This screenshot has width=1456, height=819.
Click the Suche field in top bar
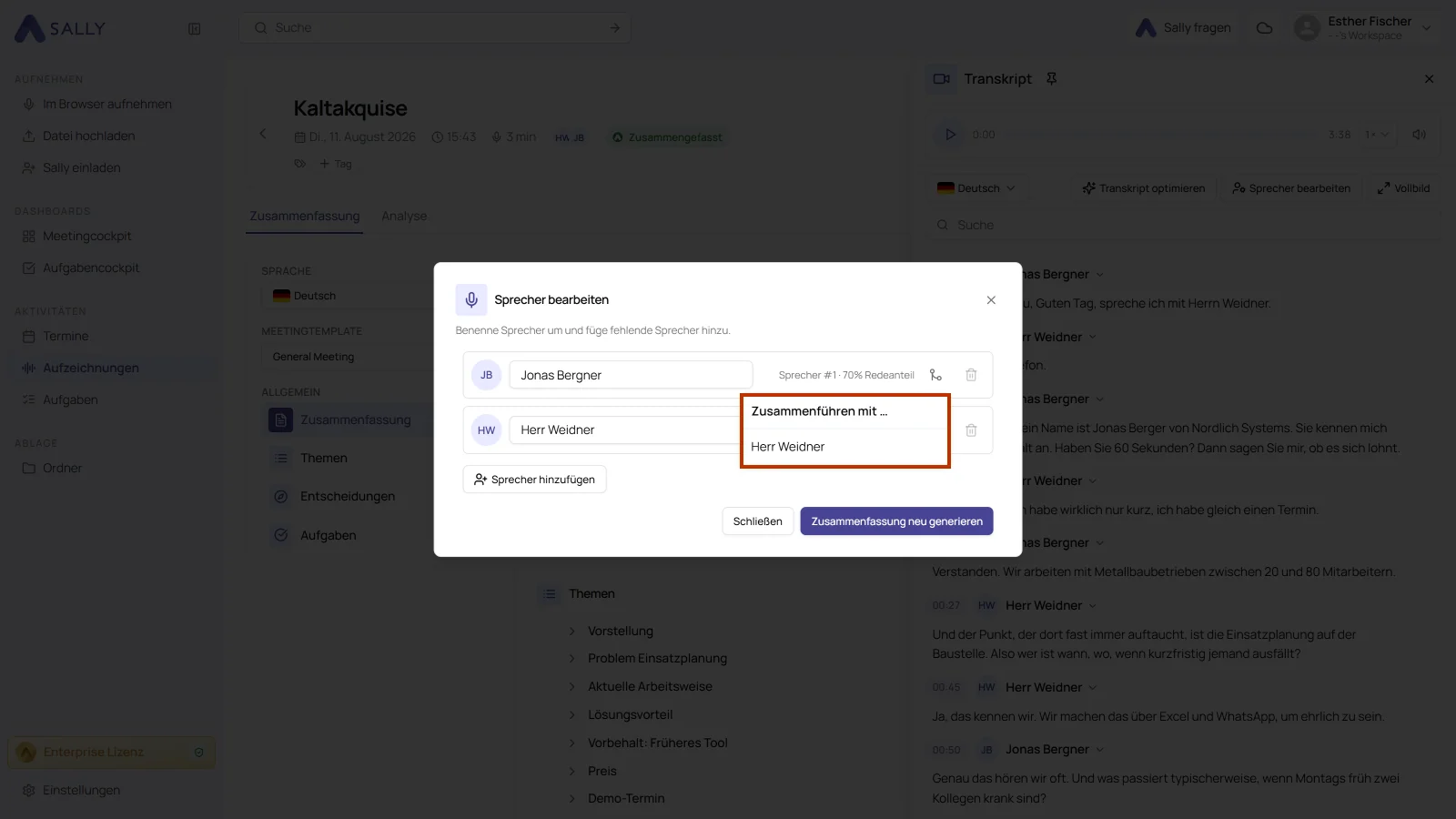[434, 28]
